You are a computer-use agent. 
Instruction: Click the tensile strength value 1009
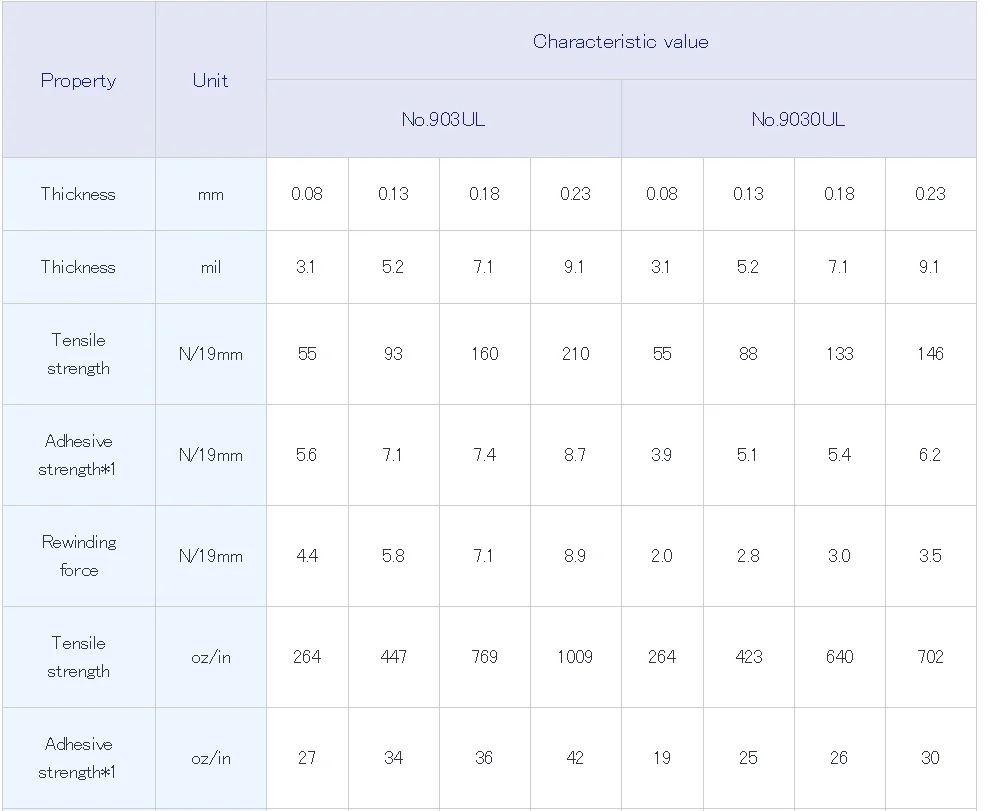click(x=575, y=657)
